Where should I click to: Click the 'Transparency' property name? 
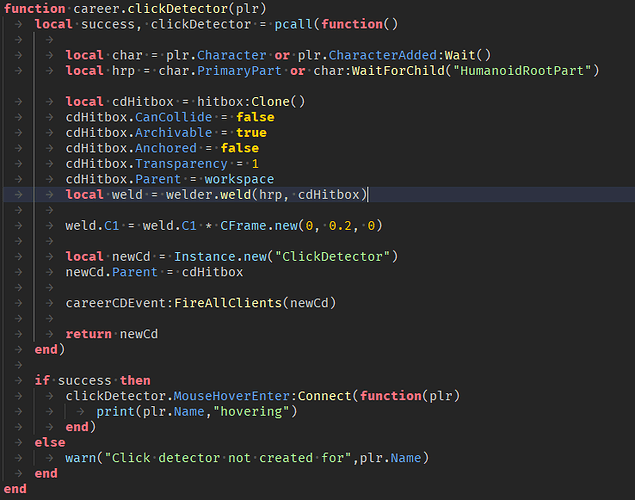tap(181, 164)
